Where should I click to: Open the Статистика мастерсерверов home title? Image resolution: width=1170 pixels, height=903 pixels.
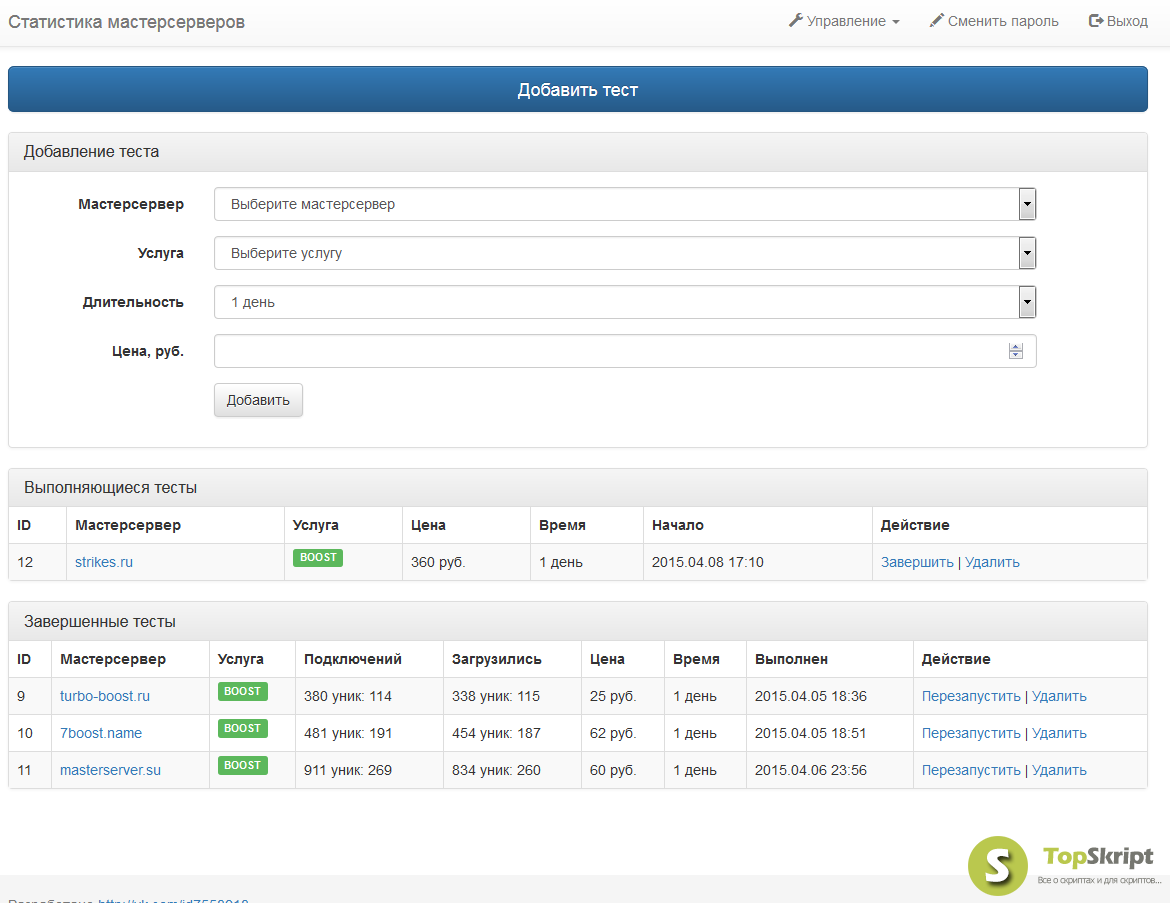[126, 22]
